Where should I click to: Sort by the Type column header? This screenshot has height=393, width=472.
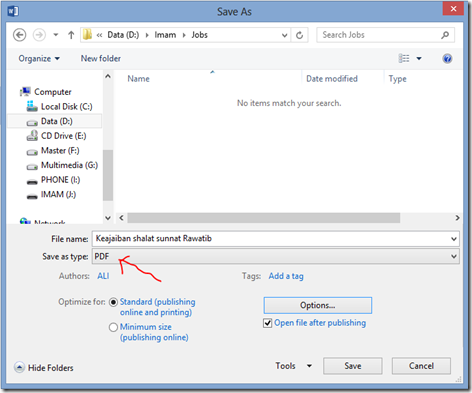tap(397, 79)
